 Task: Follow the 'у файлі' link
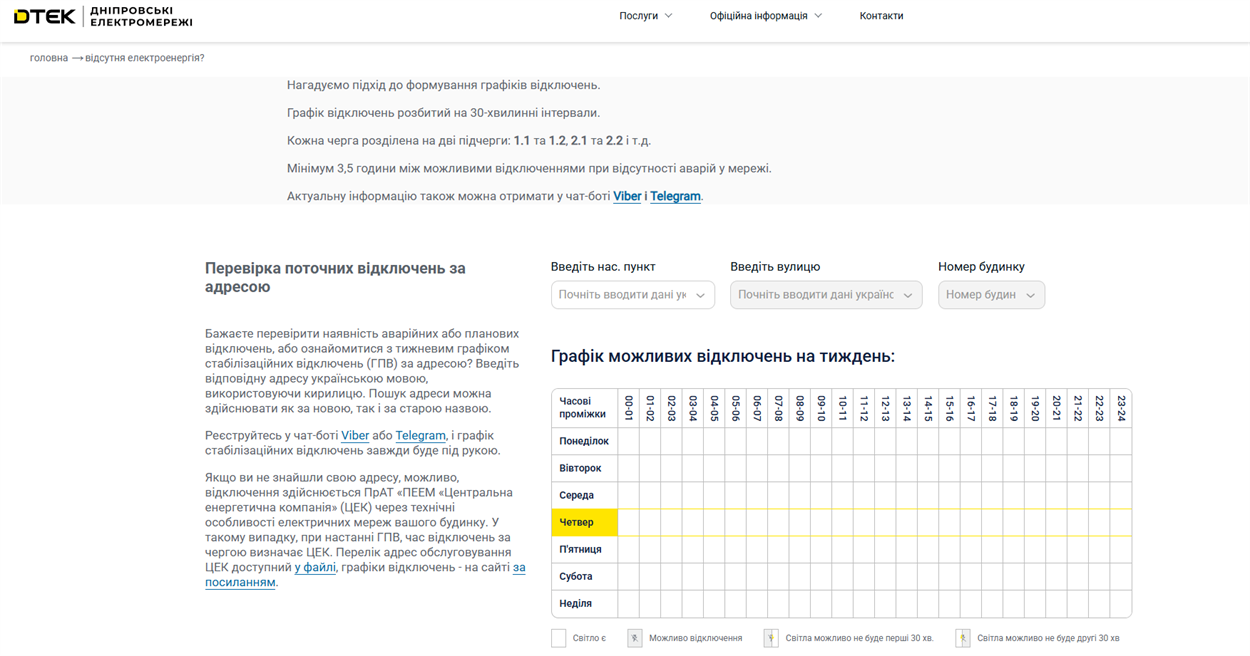tap(315, 568)
